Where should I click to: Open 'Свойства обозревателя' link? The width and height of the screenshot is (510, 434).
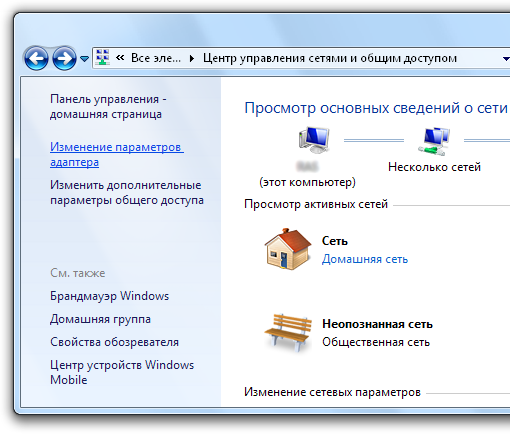click(114, 342)
